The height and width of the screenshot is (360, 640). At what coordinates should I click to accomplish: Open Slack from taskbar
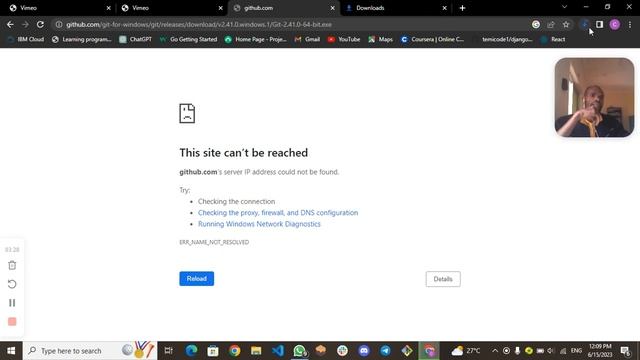click(342, 351)
